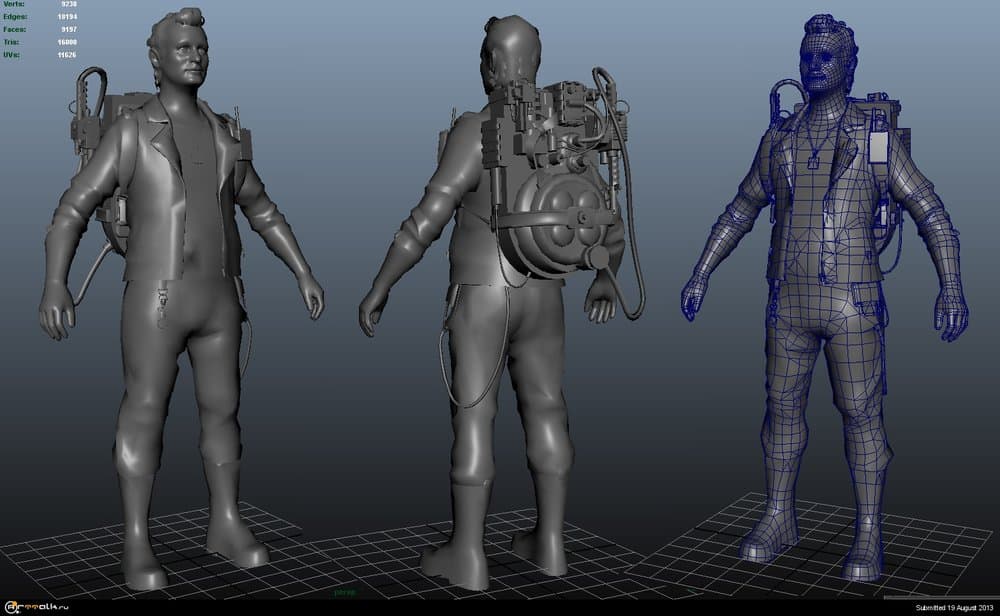Click the green persp camera label
This screenshot has height=616, width=1000.
(x=346, y=591)
